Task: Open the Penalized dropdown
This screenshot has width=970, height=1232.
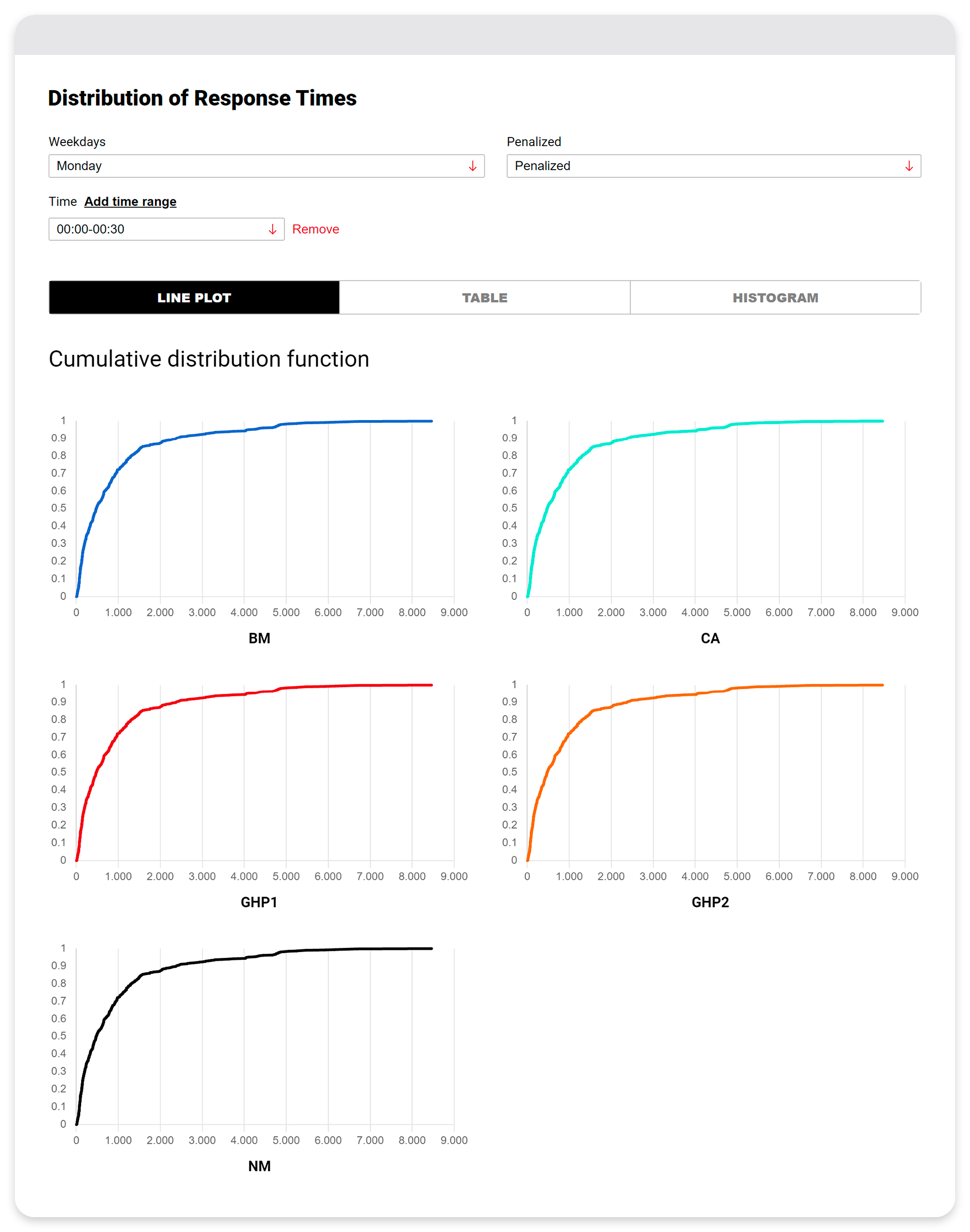Action: point(713,166)
